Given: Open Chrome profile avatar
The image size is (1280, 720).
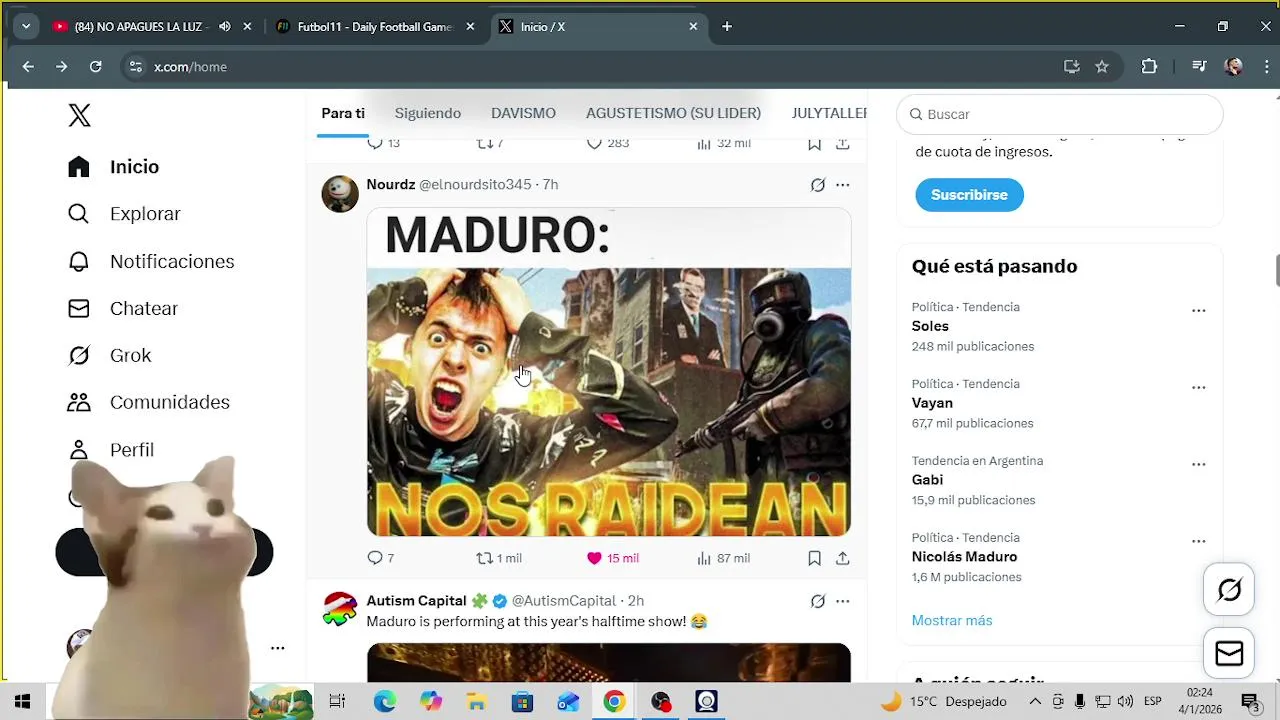Looking at the screenshot, I should pos(1234,67).
